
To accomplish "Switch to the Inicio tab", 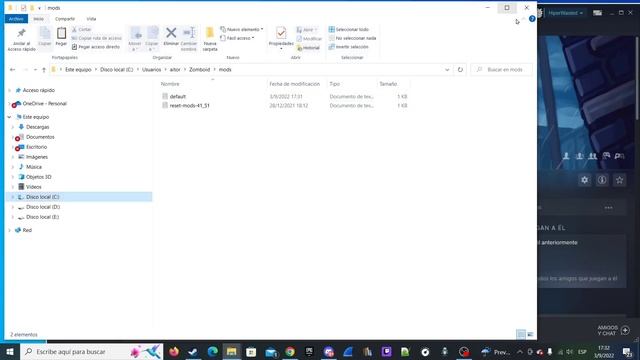I will [x=38, y=19].
